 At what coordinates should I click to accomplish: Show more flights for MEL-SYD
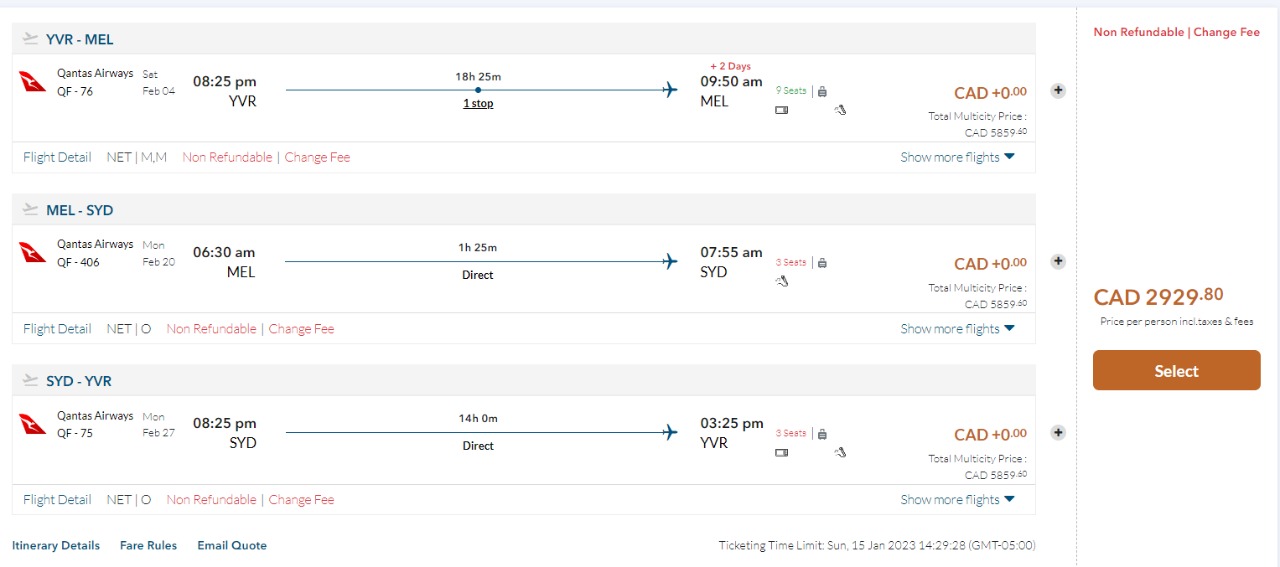coord(957,329)
